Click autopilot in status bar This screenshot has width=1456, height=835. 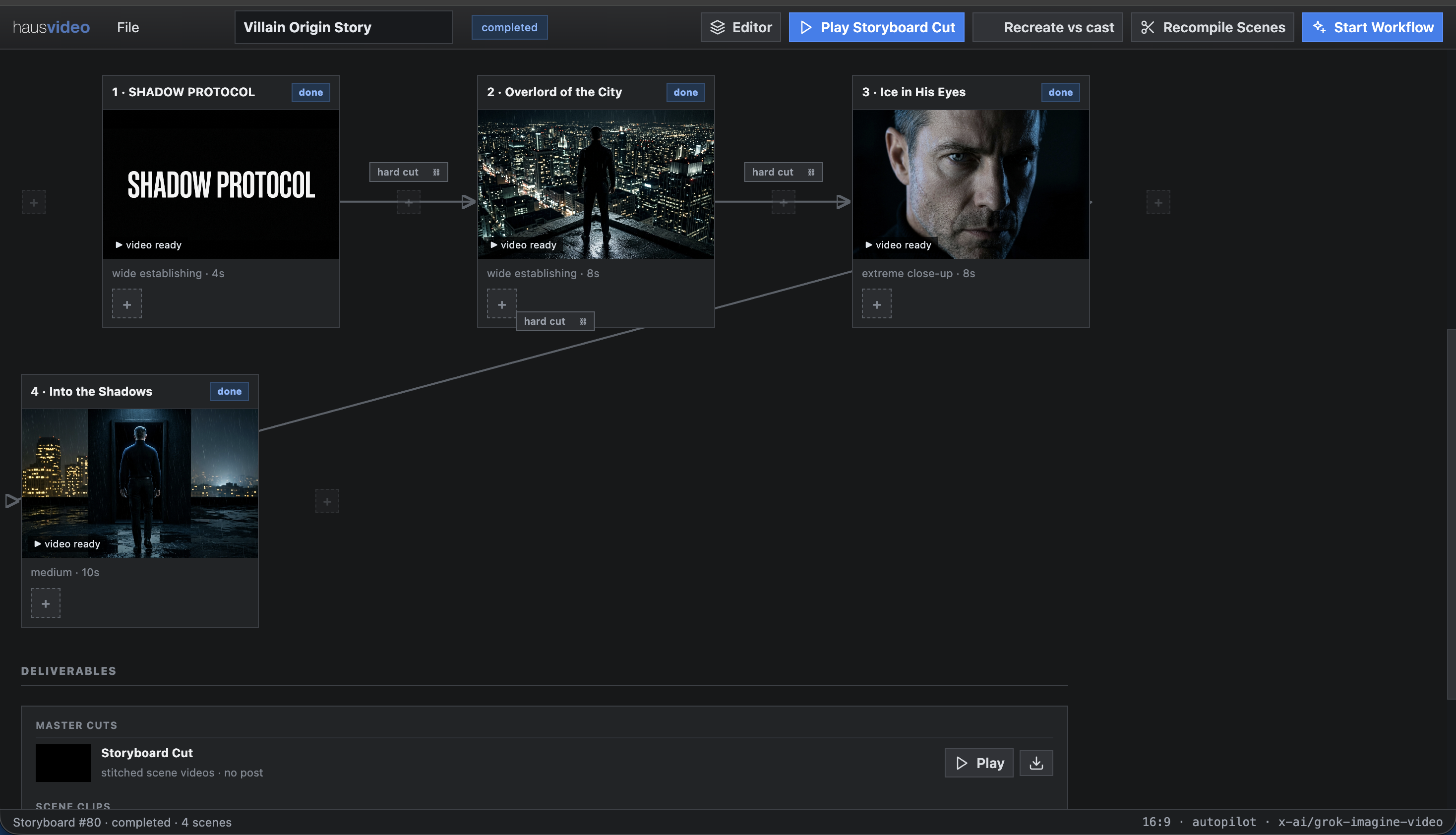pyautogui.click(x=1224, y=823)
